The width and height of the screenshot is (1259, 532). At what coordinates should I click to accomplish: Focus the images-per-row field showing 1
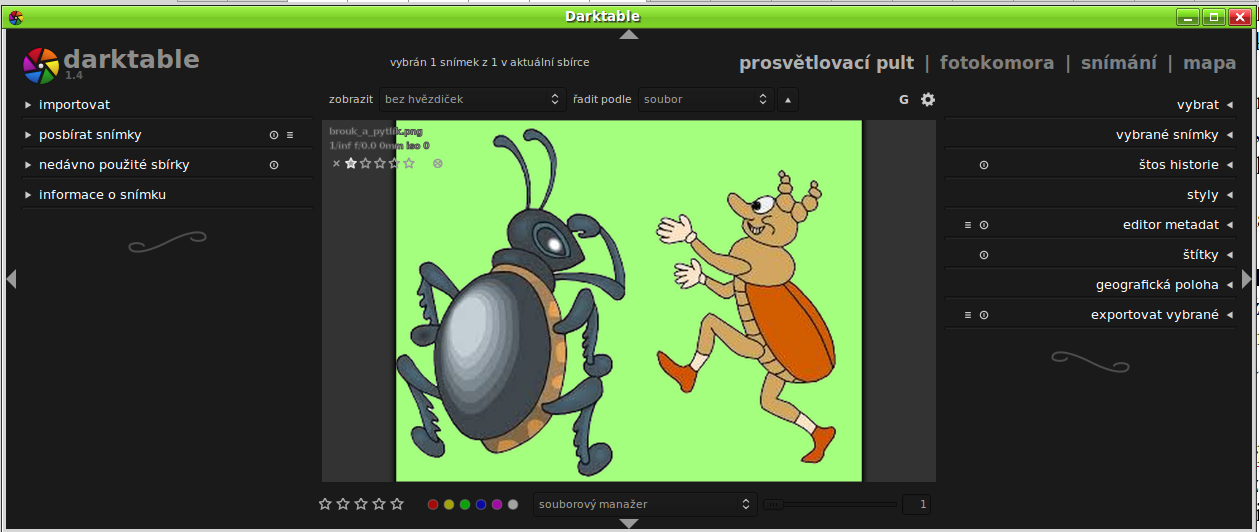pos(916,505)
